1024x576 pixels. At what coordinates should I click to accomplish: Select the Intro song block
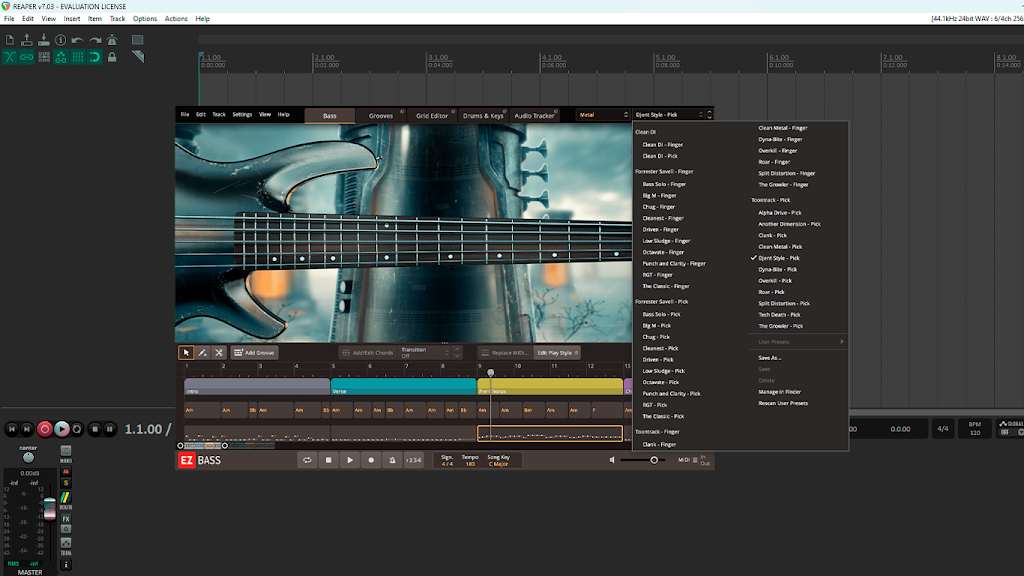coord(257,387)
